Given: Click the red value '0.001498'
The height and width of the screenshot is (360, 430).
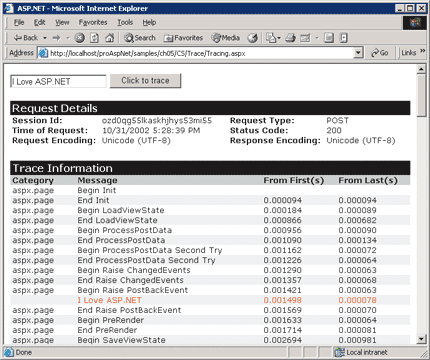Looking at the screenshot, I should coord(283,300).
